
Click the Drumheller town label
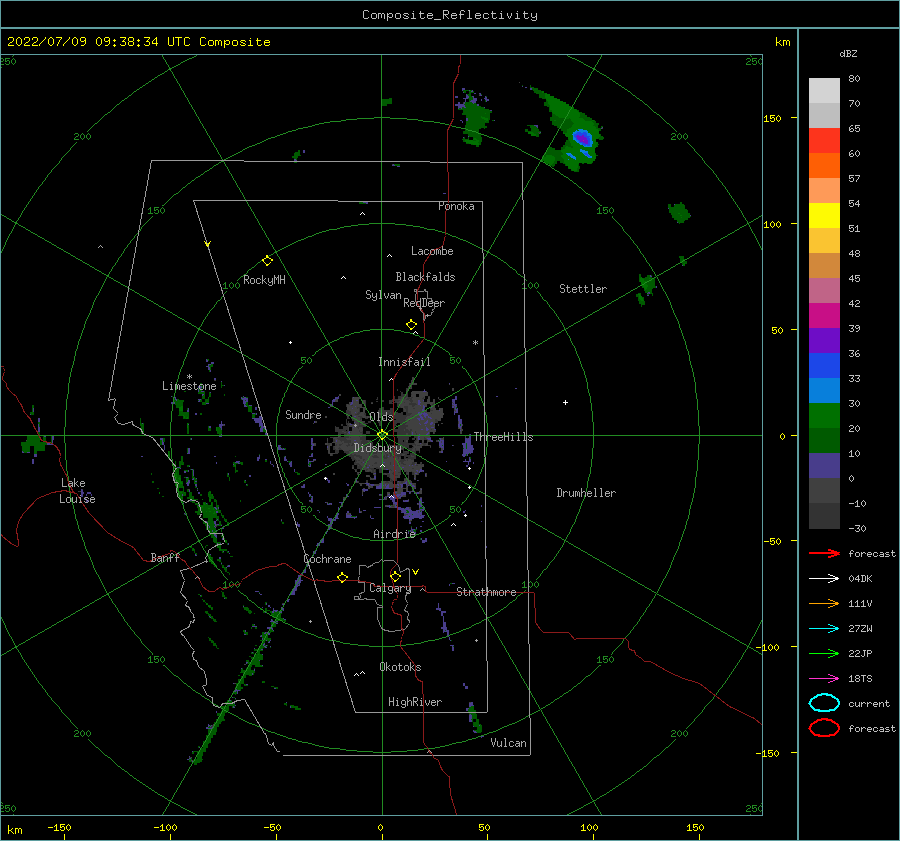[586, 493]
